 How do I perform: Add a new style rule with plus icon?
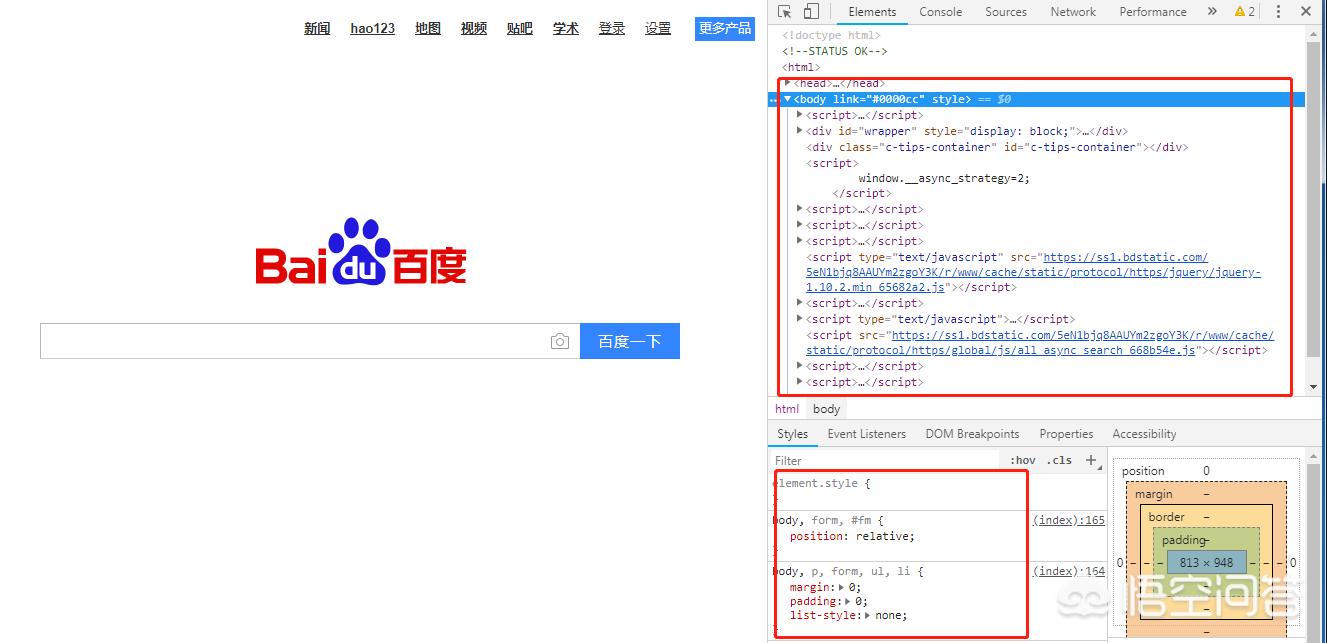point(1091,460)
